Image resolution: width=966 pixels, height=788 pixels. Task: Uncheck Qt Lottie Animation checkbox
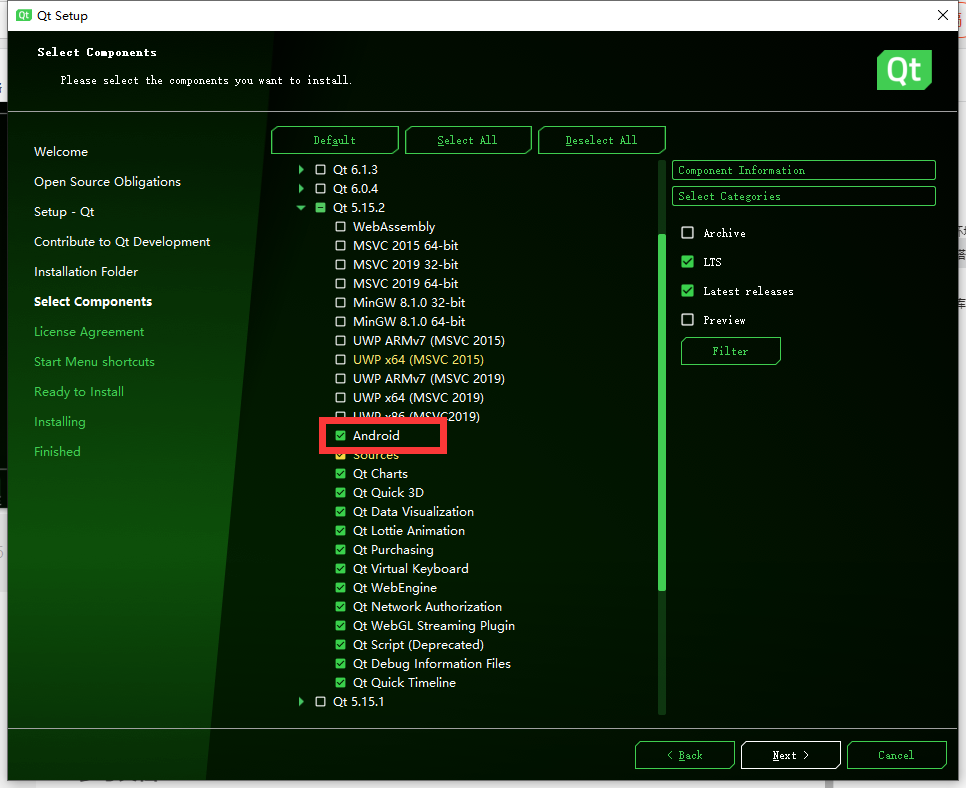point(340,530)
